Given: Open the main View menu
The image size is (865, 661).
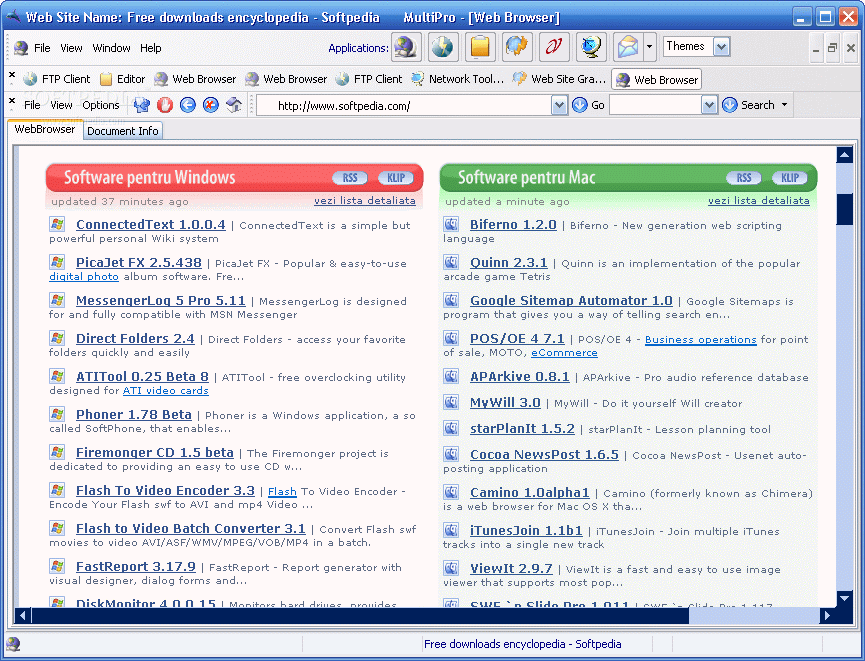Looking at the screenshot, I should (x=71, y=48).
